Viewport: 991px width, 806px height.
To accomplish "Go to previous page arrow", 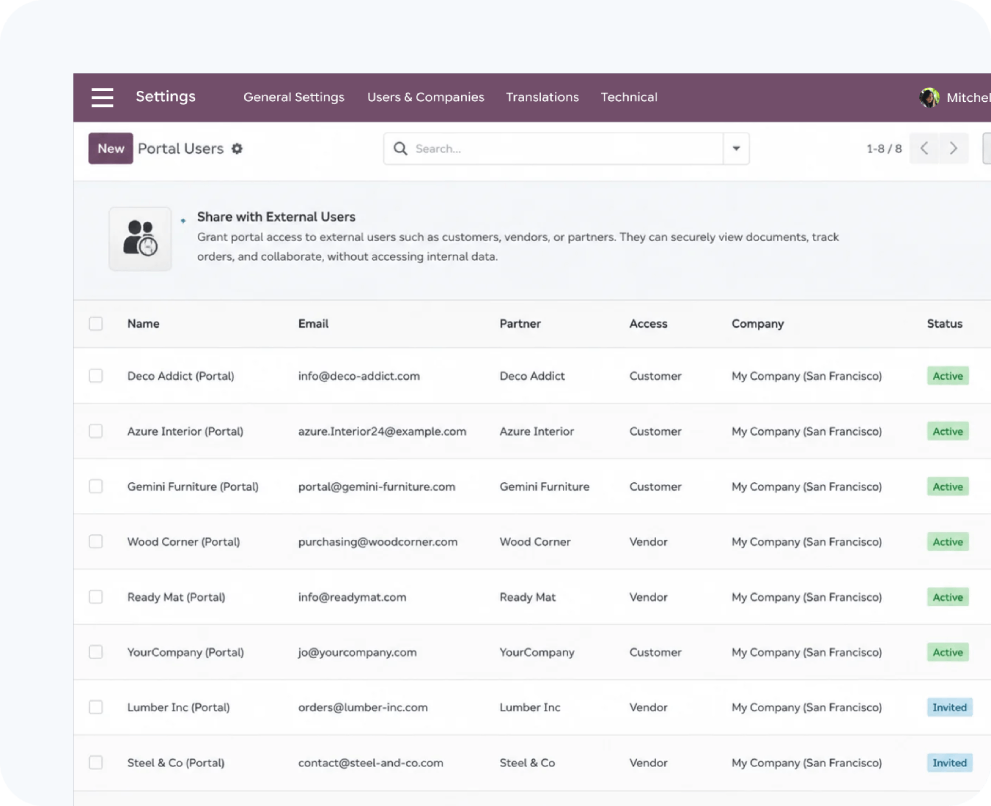I will click(x=924, y=149).
